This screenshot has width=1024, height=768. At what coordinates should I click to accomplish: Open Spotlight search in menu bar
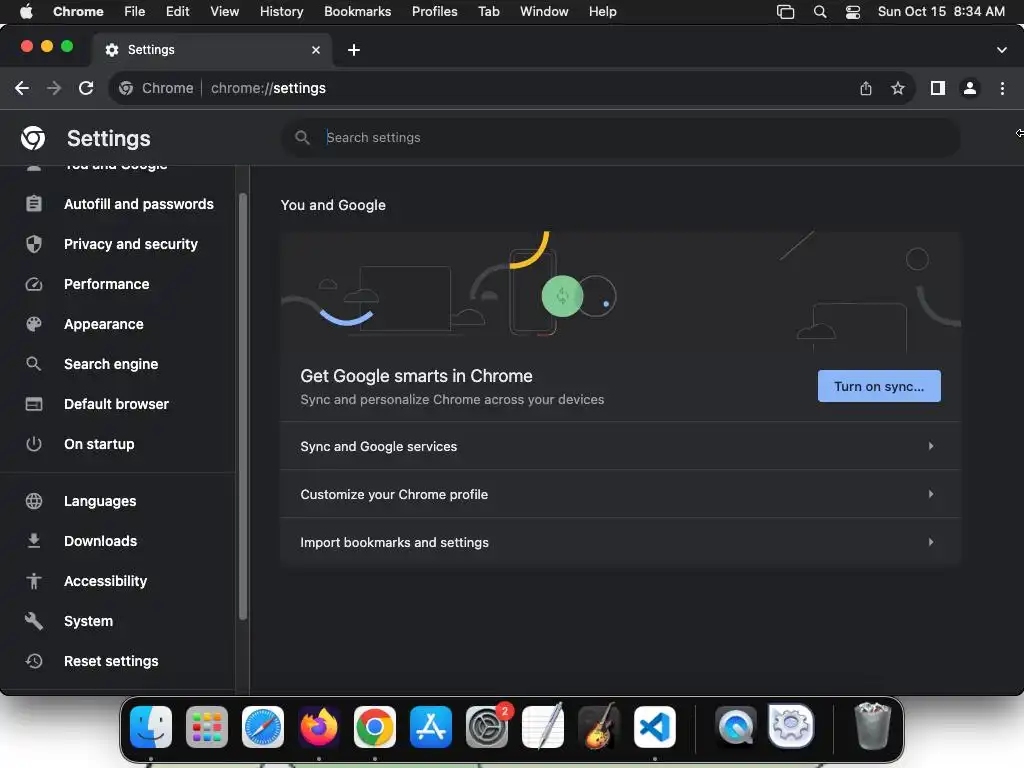click(x=820, y=11)
